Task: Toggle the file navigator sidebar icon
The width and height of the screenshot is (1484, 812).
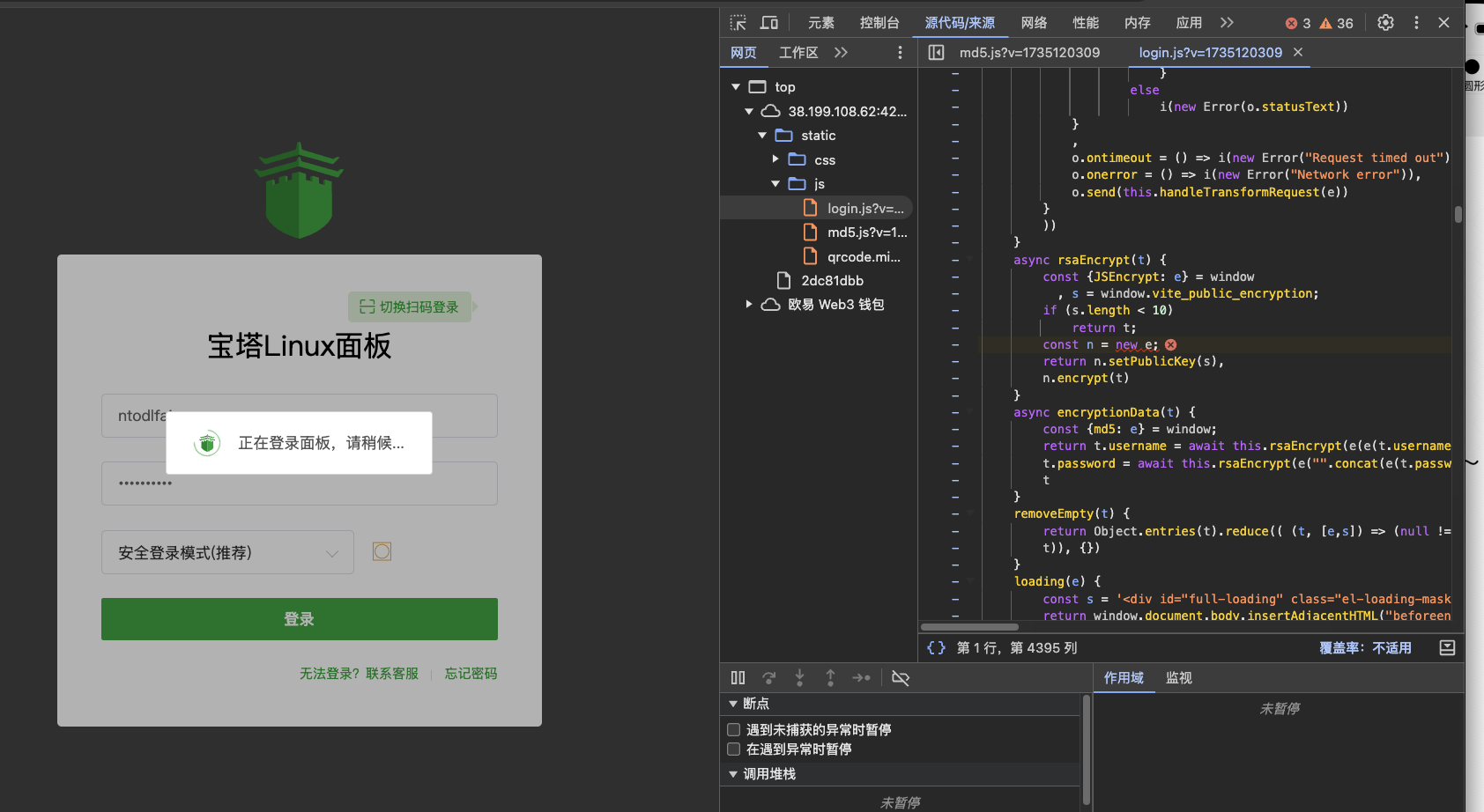Action: [x=936, y=53]
